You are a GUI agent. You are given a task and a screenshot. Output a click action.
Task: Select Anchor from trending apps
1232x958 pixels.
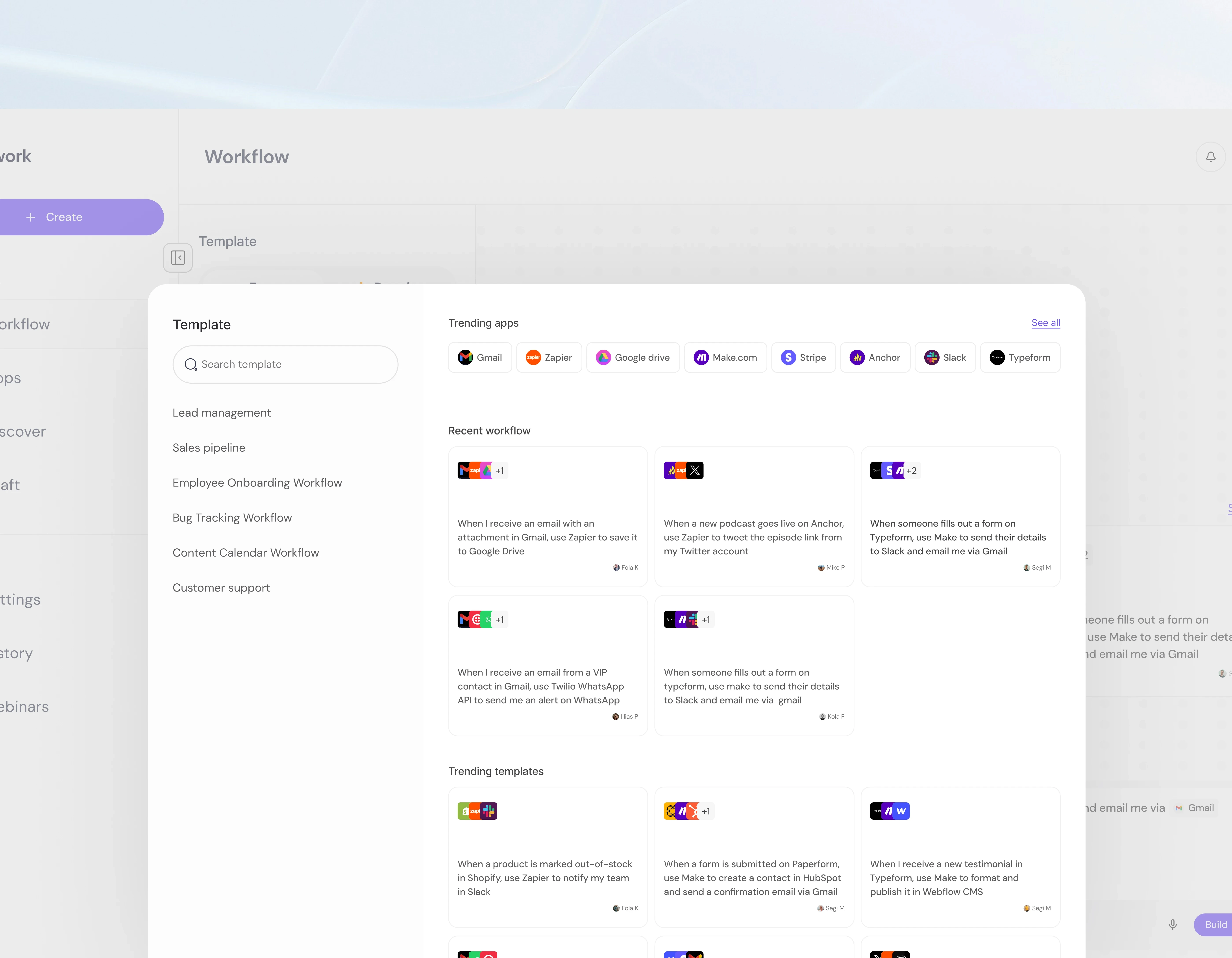pos(875,358)
